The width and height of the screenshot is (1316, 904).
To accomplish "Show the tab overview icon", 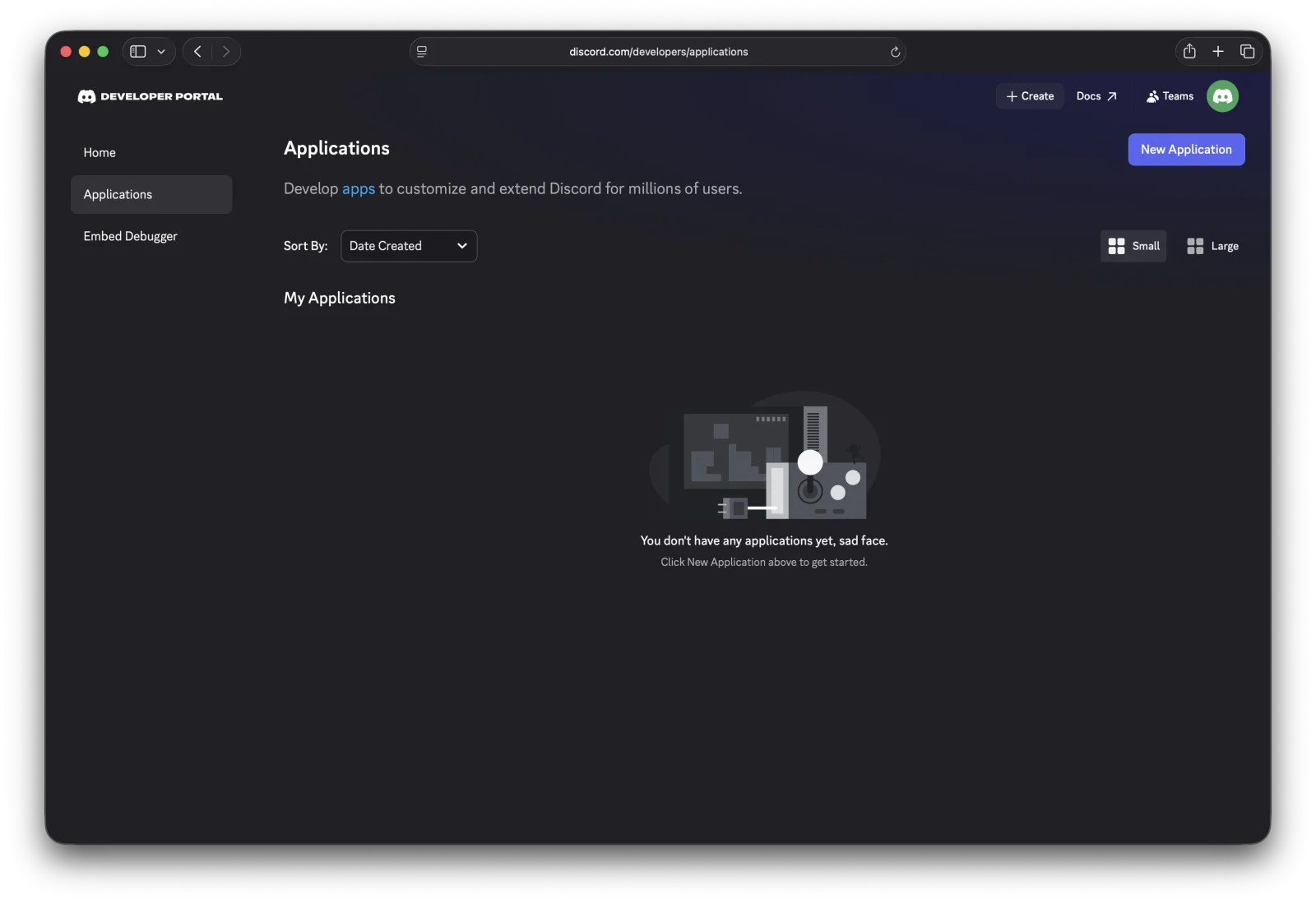I will [x=1247, y=51].
